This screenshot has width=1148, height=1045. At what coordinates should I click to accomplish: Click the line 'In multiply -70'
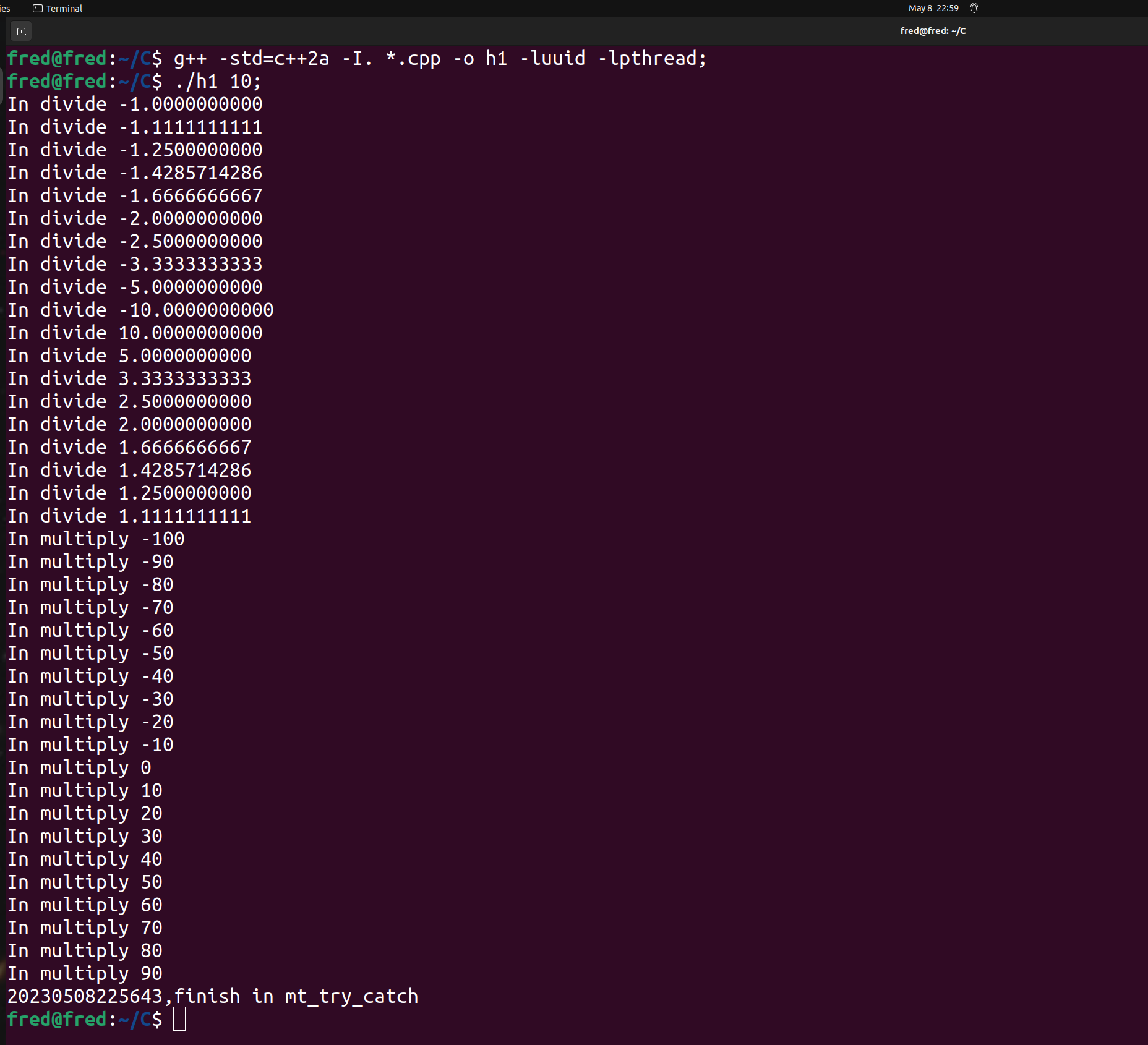pos(90,607)
